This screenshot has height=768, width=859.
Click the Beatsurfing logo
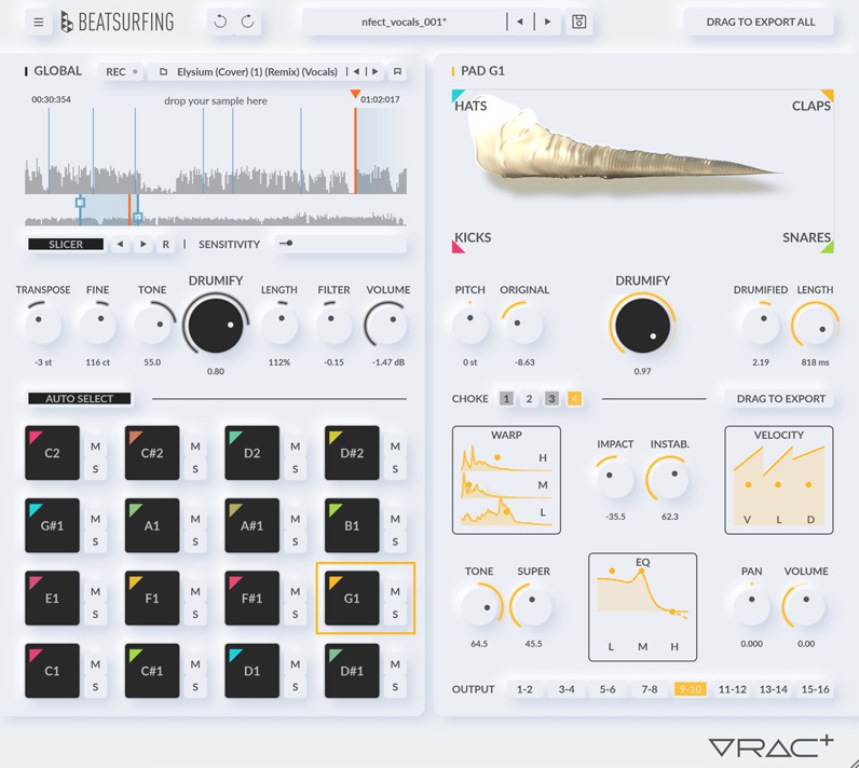pyautogui.click(x=117, y=22)
